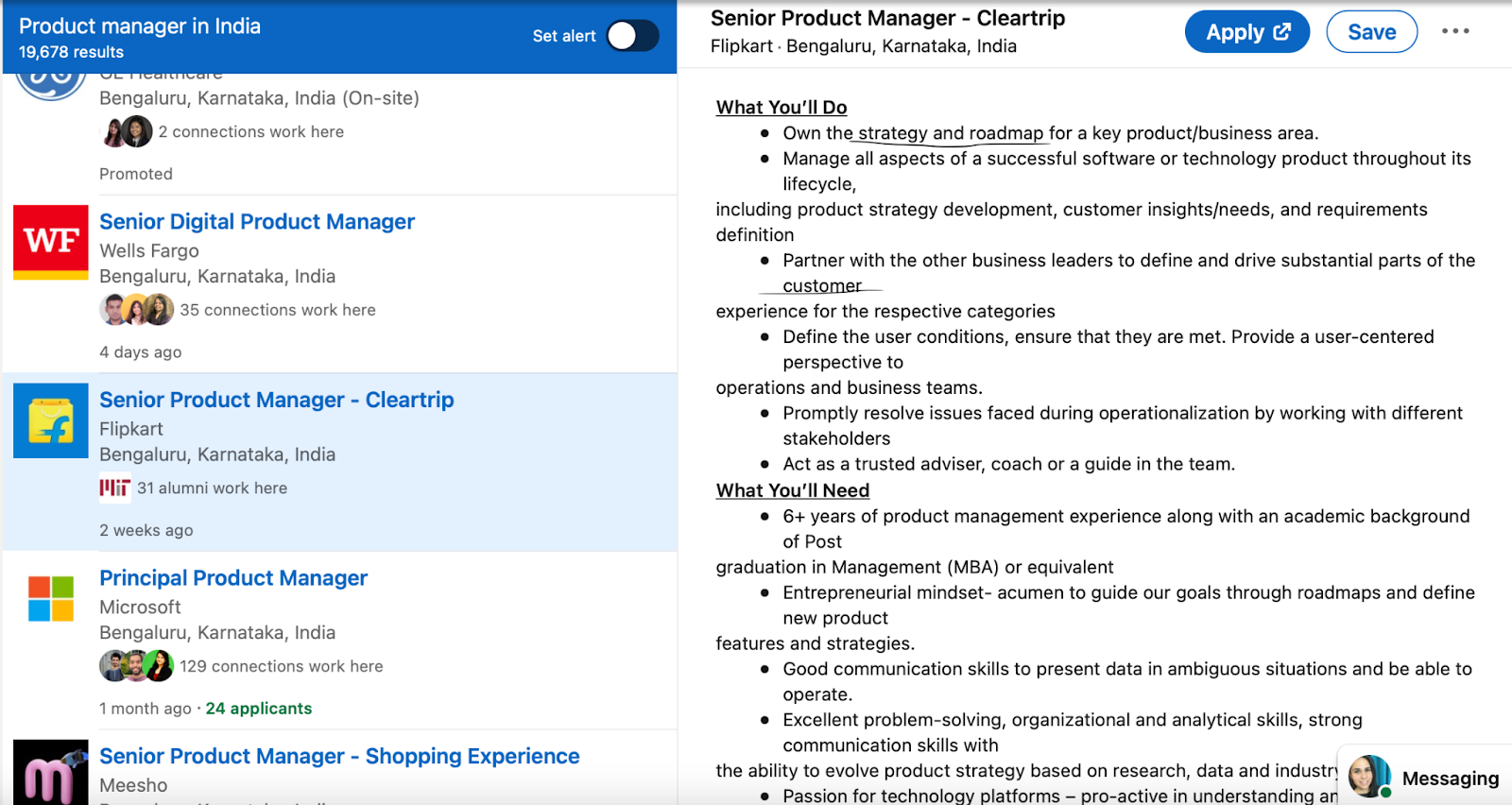Open Senior Product Manager - Cleartrip listing
Screen dimensions: 1512x805
click(277, 401)
